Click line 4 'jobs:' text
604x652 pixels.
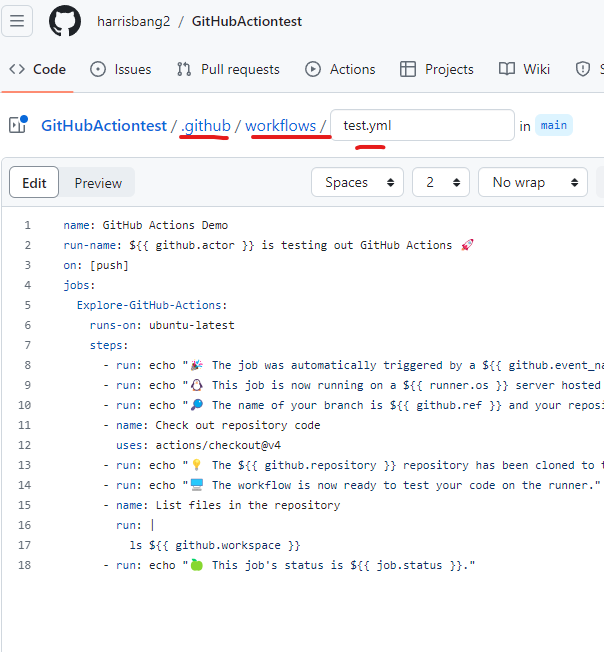point(79,285)
